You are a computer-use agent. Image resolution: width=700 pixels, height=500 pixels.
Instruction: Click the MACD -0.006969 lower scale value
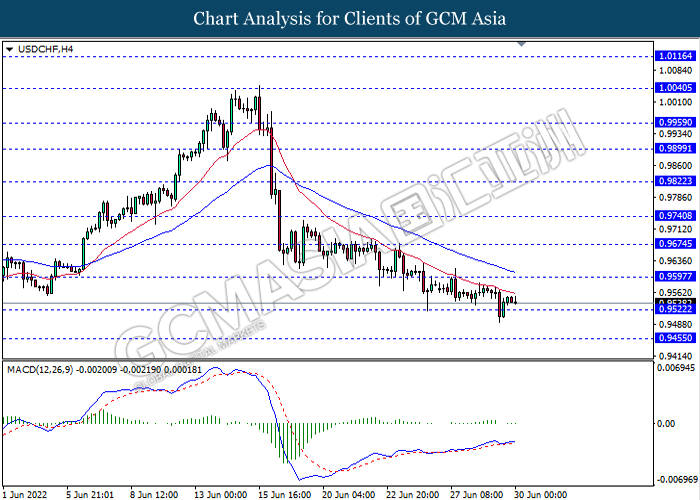pyautogui.click(x=677, y=480)
